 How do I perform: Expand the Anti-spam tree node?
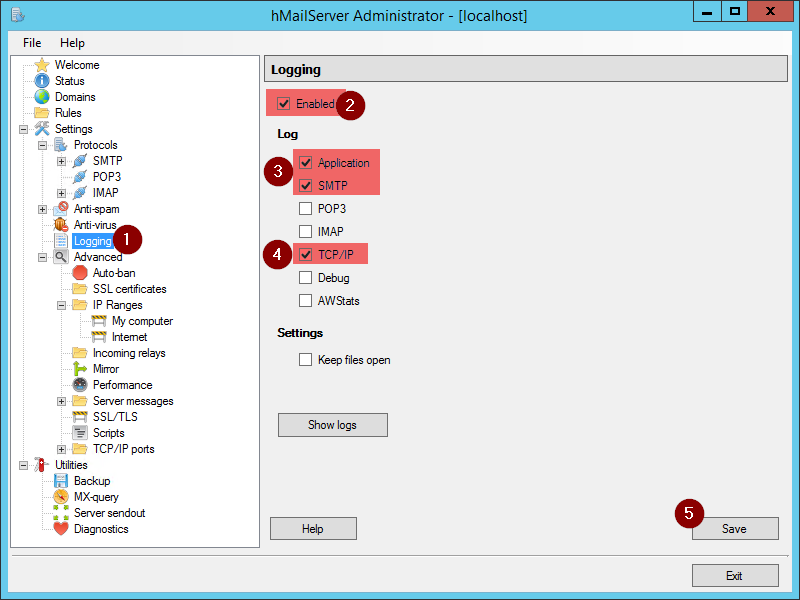click(x=42, y=209)
